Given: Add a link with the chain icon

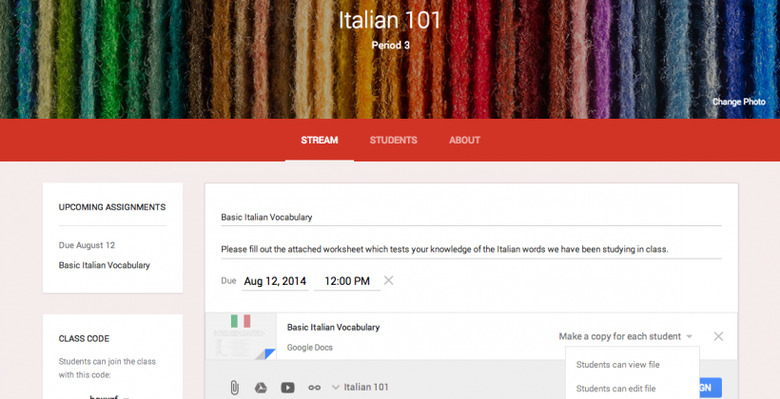Looking at the screenshot, I should click(x=314, y=388).
